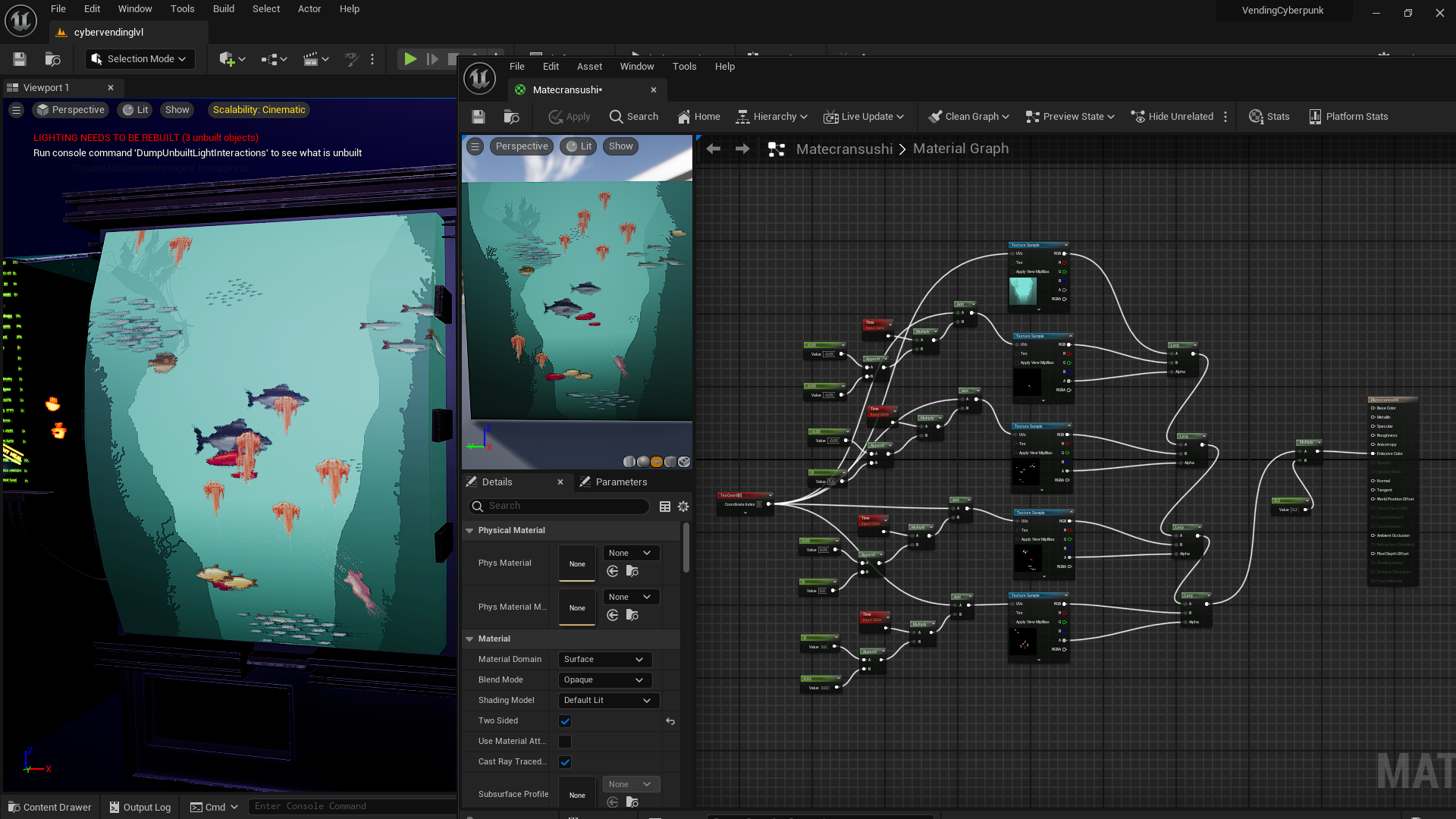Open the Live Update options
This screenshot has width=1456, height=819.
click(864, 117)
